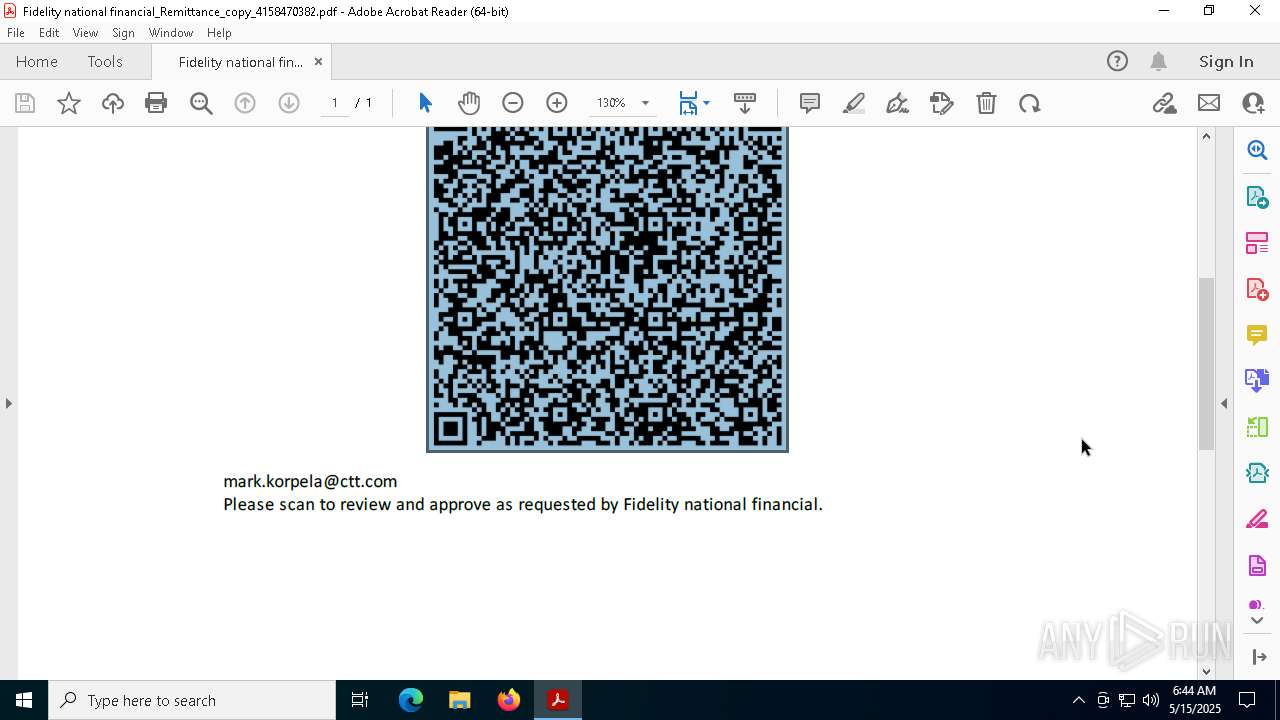Select the Highlight text tool
1280x720 pixels.
[x=854, y=103]
